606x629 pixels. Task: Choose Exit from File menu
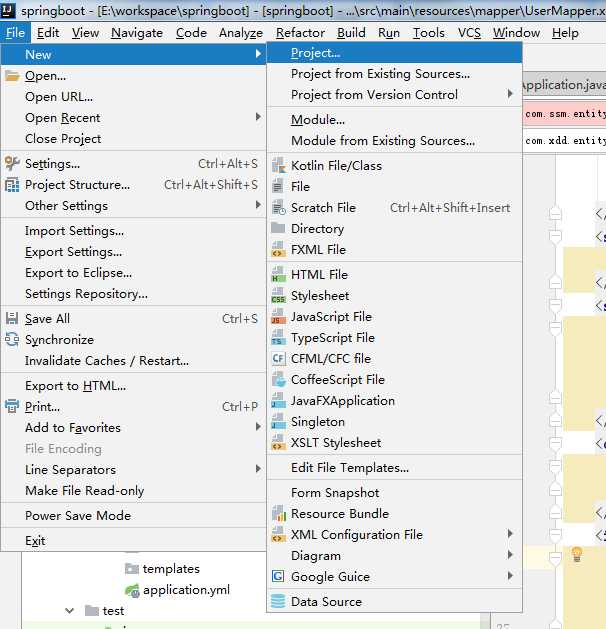coord(133,541)
